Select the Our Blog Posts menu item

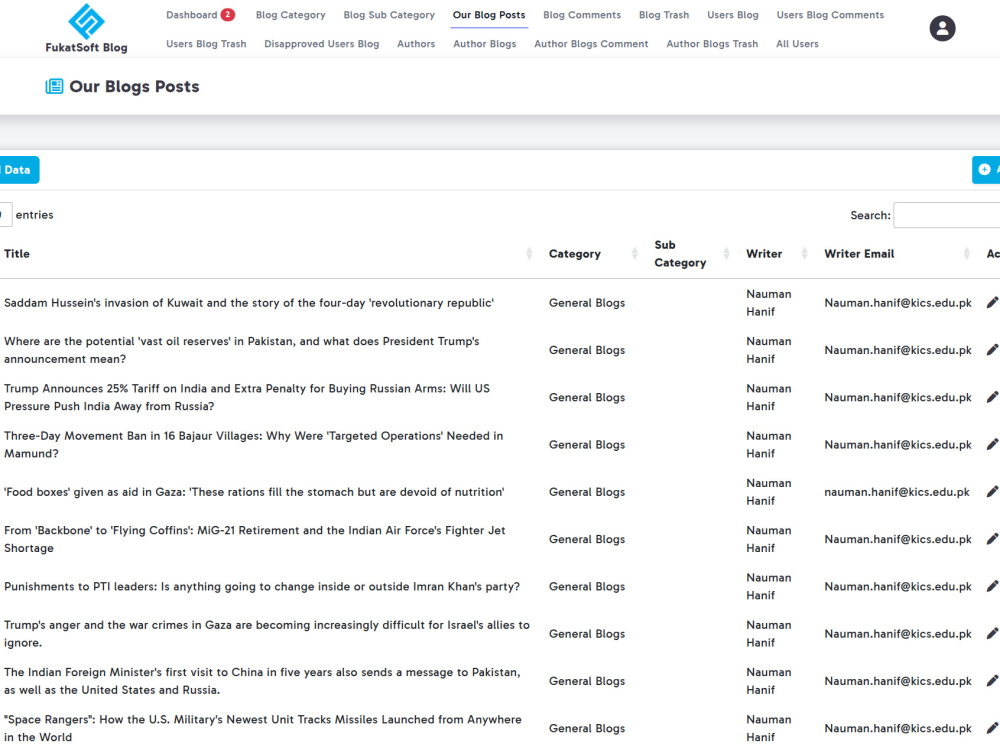coord(489,15)
